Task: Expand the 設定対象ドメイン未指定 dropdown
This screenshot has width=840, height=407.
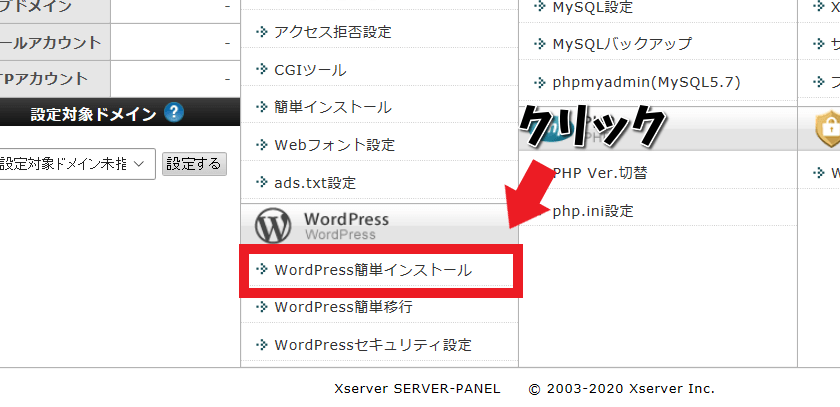Action: point(76,164)
